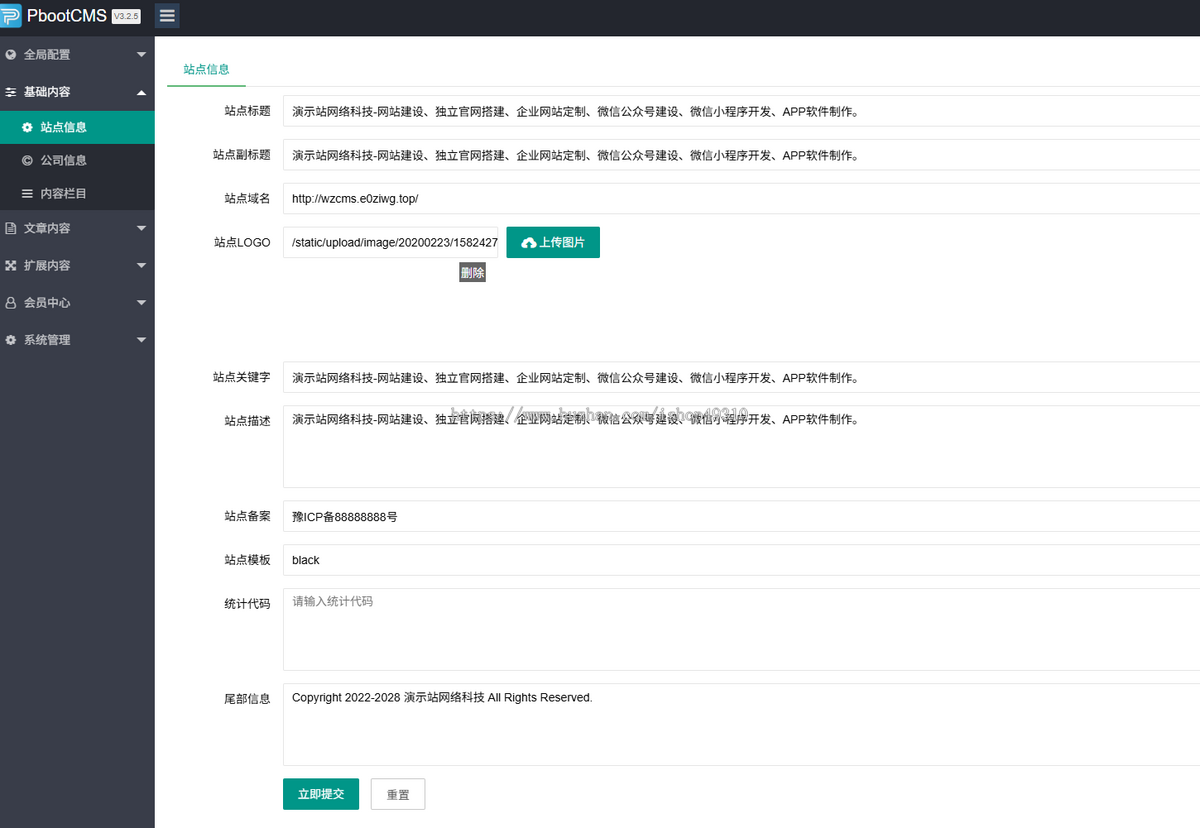Click the 站点关键字 label
This screenshot has width=1200, height=828.
click(x=241, y=378)
